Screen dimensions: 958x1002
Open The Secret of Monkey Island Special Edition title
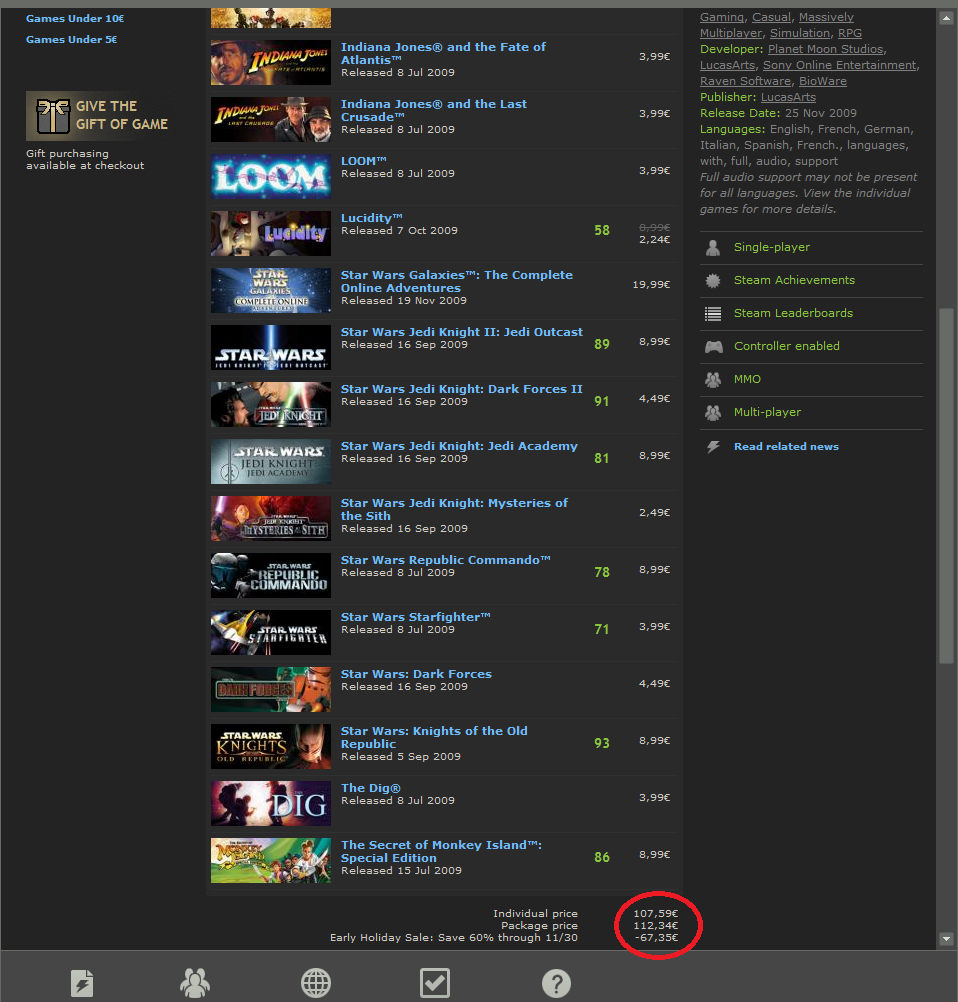(x=441, y=852)
